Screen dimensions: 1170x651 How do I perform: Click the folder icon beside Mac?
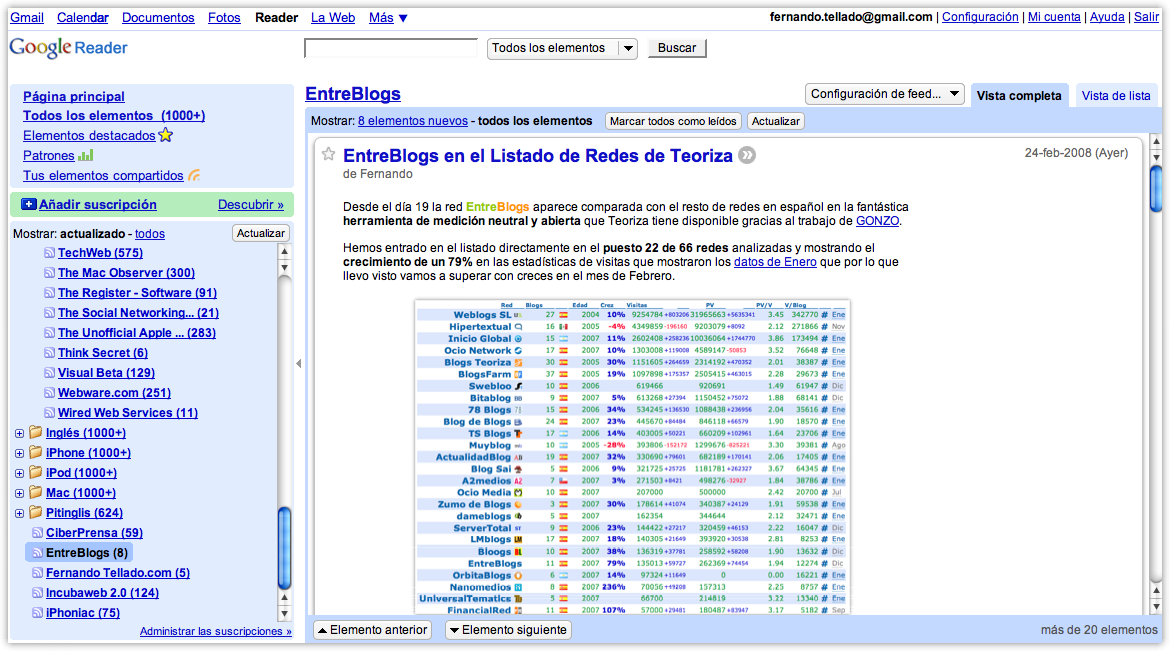click(x=35, y=493)
